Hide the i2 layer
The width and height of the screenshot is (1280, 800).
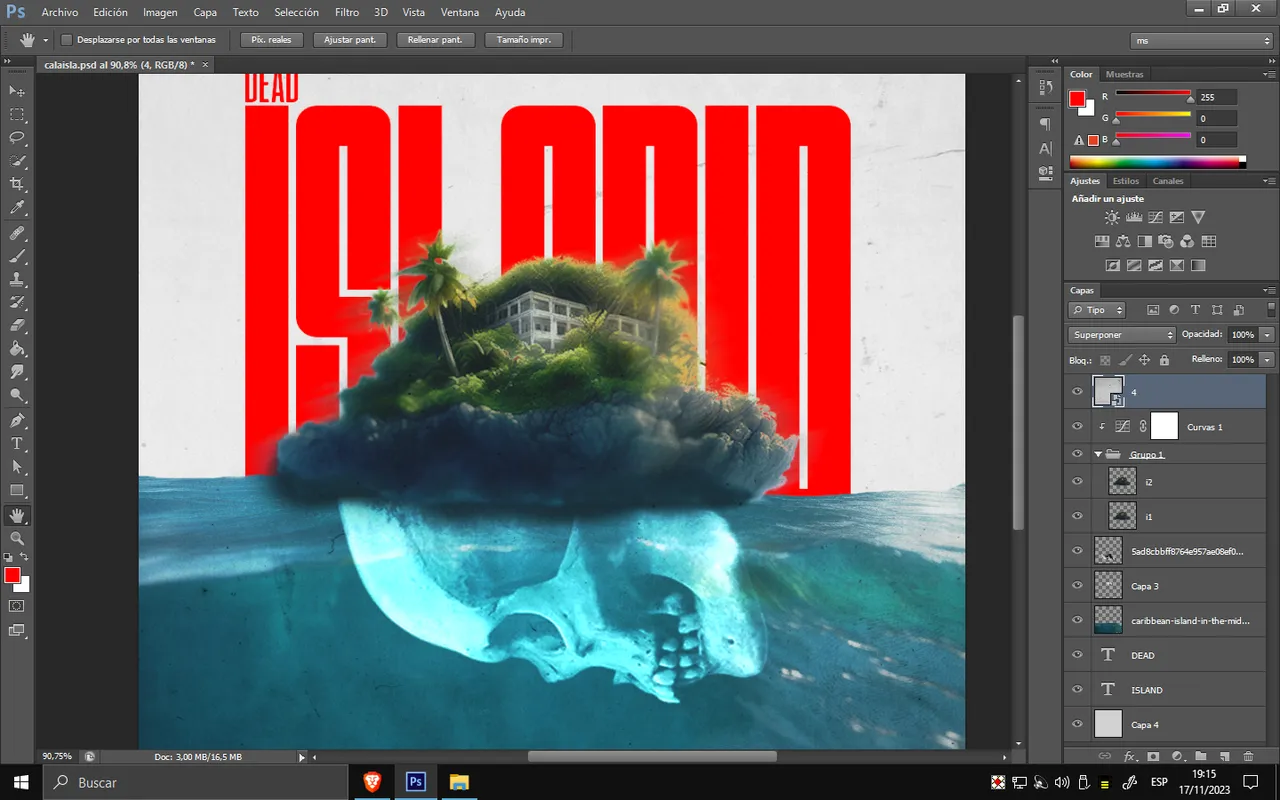pyautogui.click(x=1077, y=482)
